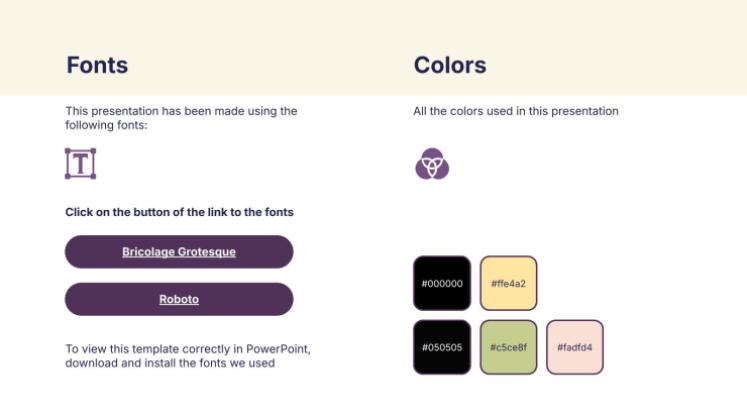The height and width of the screenshot is (420, 747).
Task: Click 'download and install the fonts' line
Action: click(x=169, y=363)
